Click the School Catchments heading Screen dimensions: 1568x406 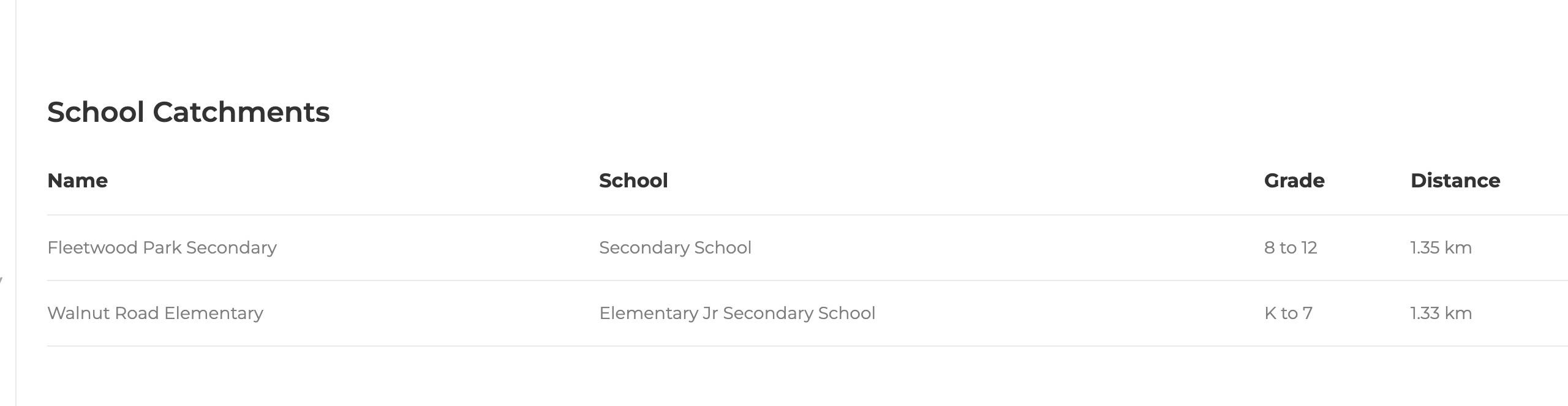point(188,112)
